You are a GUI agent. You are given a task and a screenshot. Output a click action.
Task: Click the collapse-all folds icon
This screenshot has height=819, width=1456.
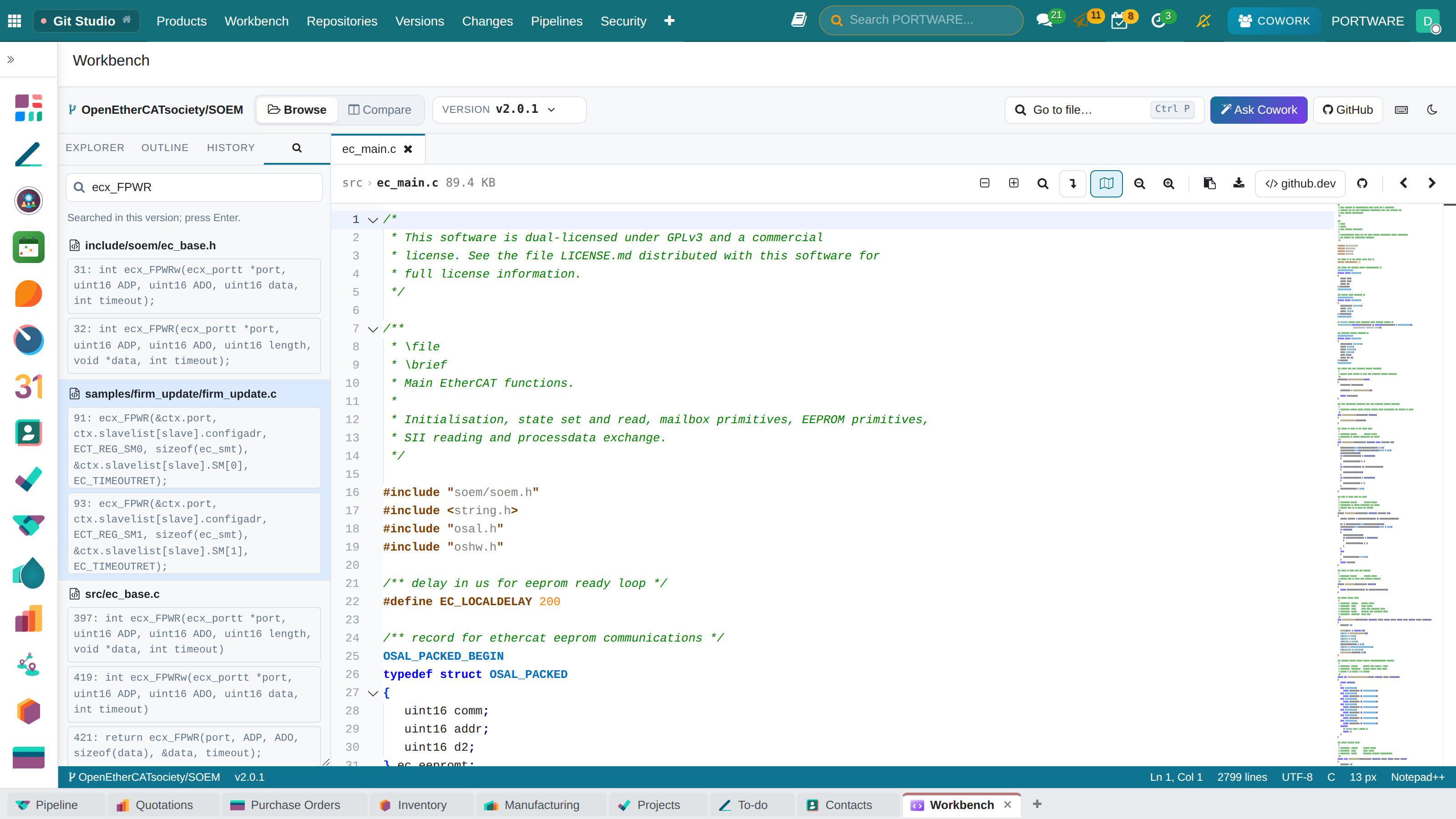[985, 183]
